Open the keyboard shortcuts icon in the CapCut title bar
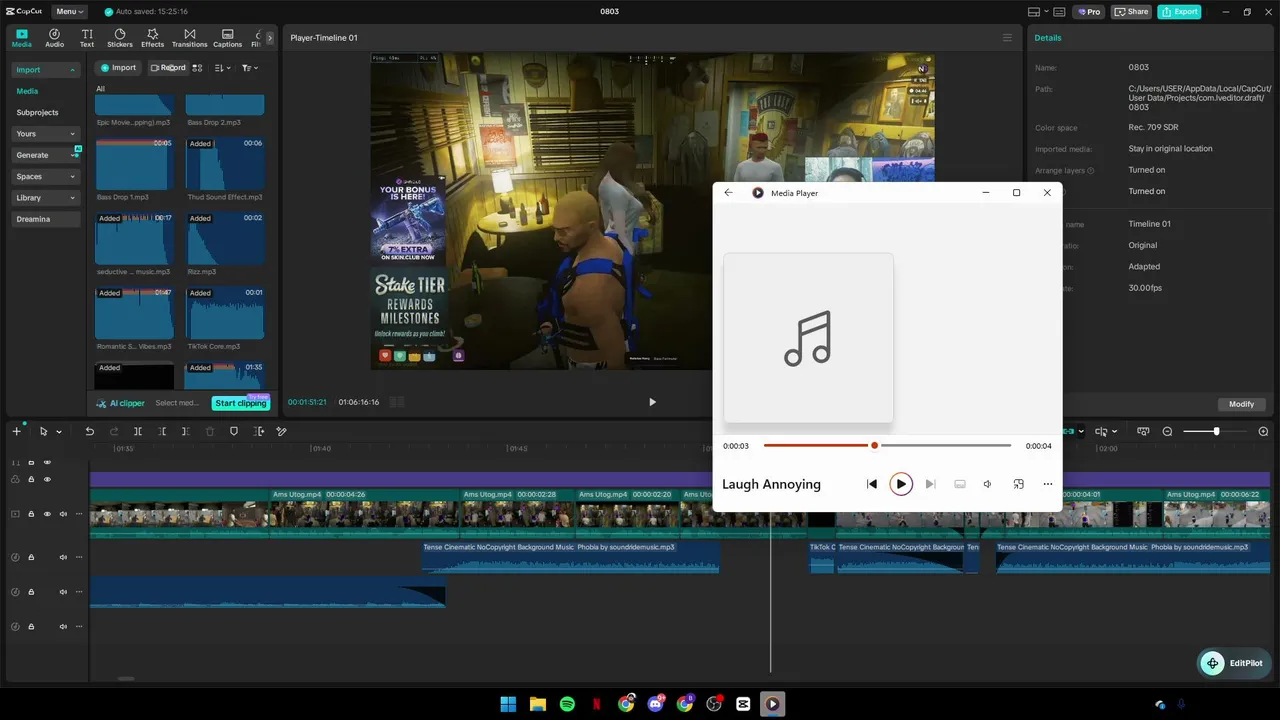Image resolution: width=1280 pixels, height=720 pixels. tap(1058, 12)
